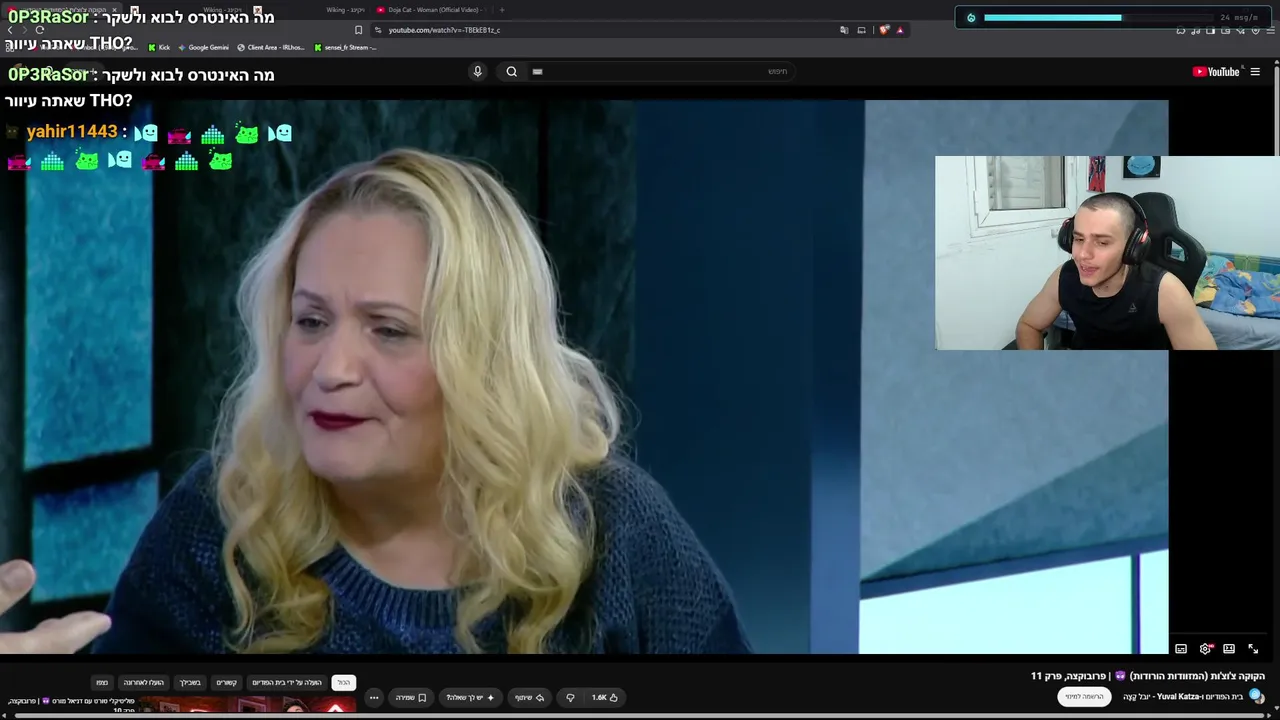Toggle subtitles on the video player
Viewport: 1280px width, 720px height.
click(x=1181, y=649)
